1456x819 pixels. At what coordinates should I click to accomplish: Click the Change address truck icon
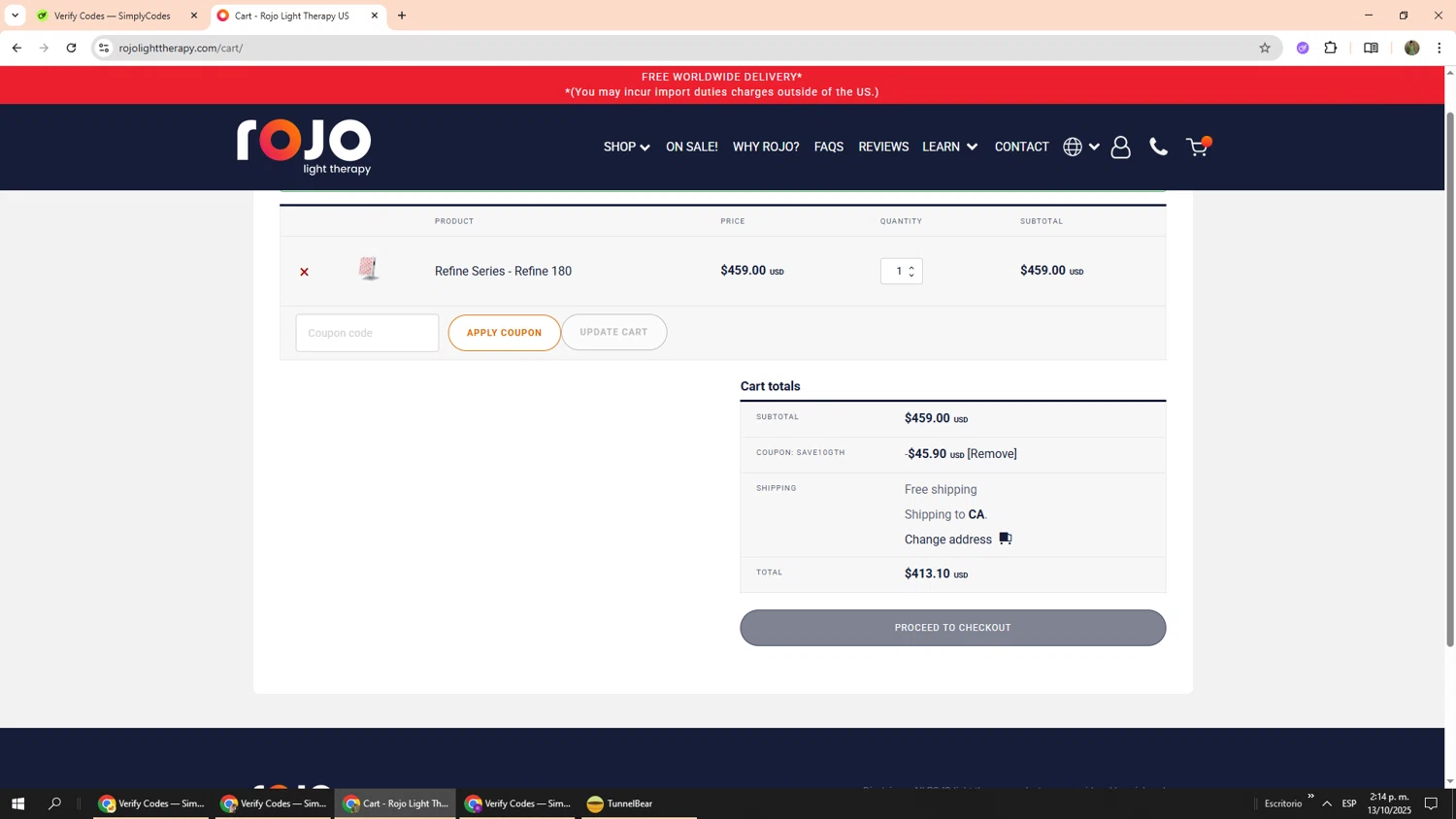click(1006, 539)
